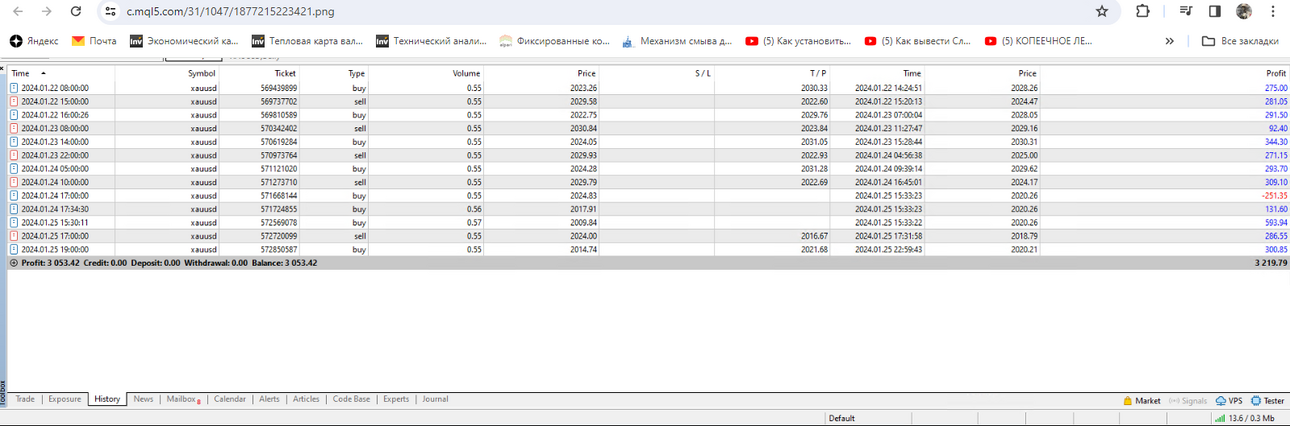
Task: Open the Тепловая карта вал... bookmark
Action: tap(307, 41)
